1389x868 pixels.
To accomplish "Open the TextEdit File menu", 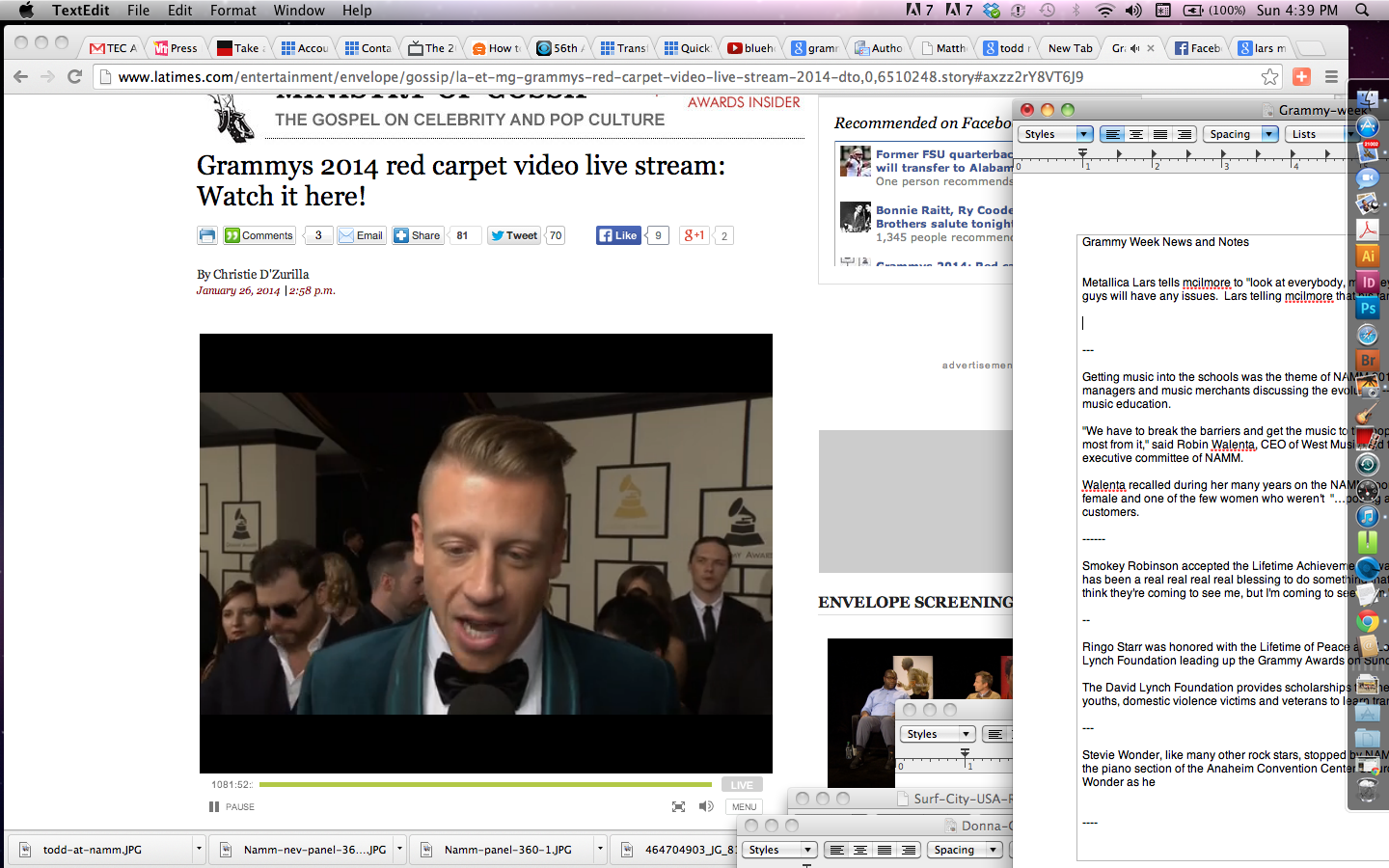I will point(138,11).
